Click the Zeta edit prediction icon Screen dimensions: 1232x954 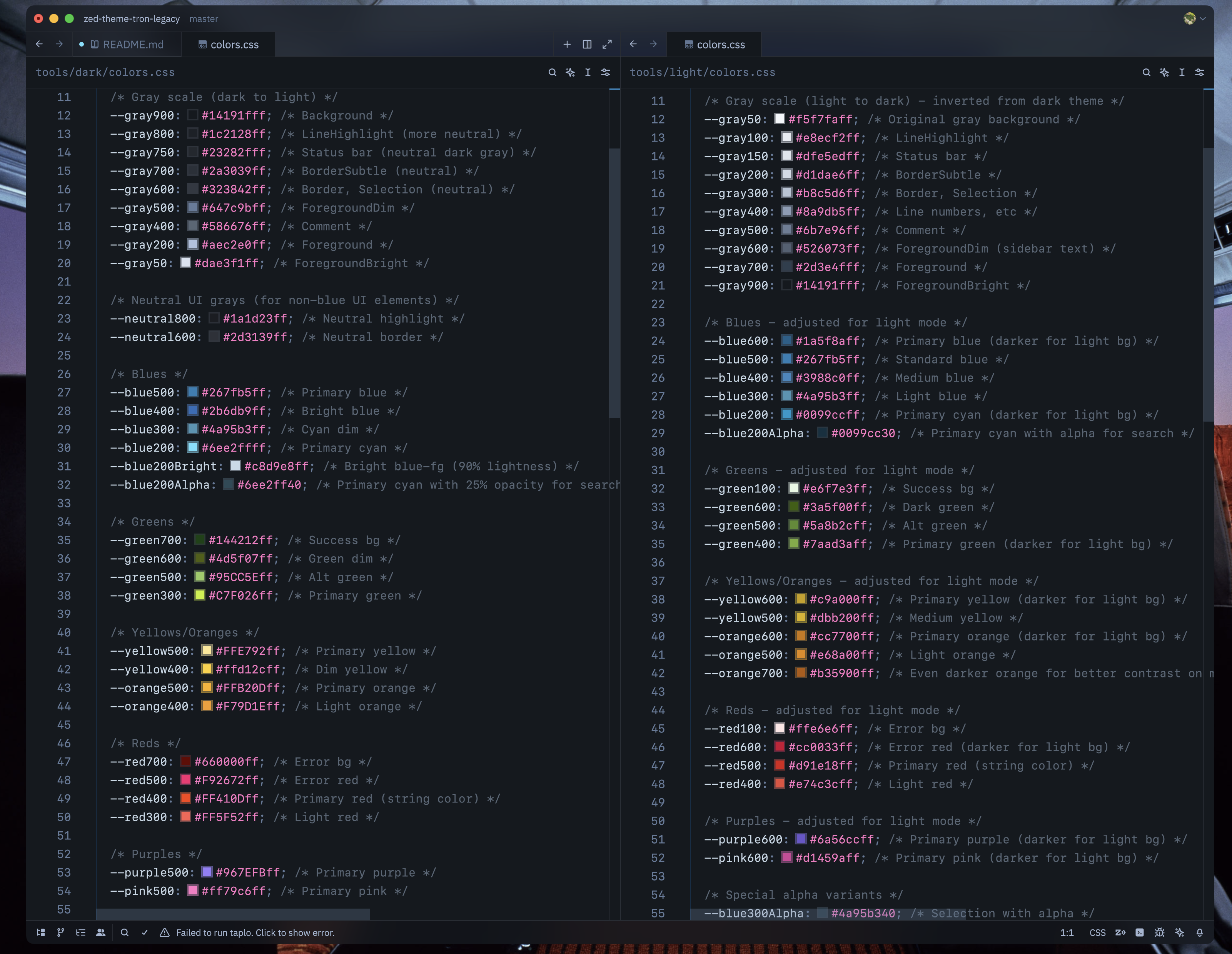1120,932
